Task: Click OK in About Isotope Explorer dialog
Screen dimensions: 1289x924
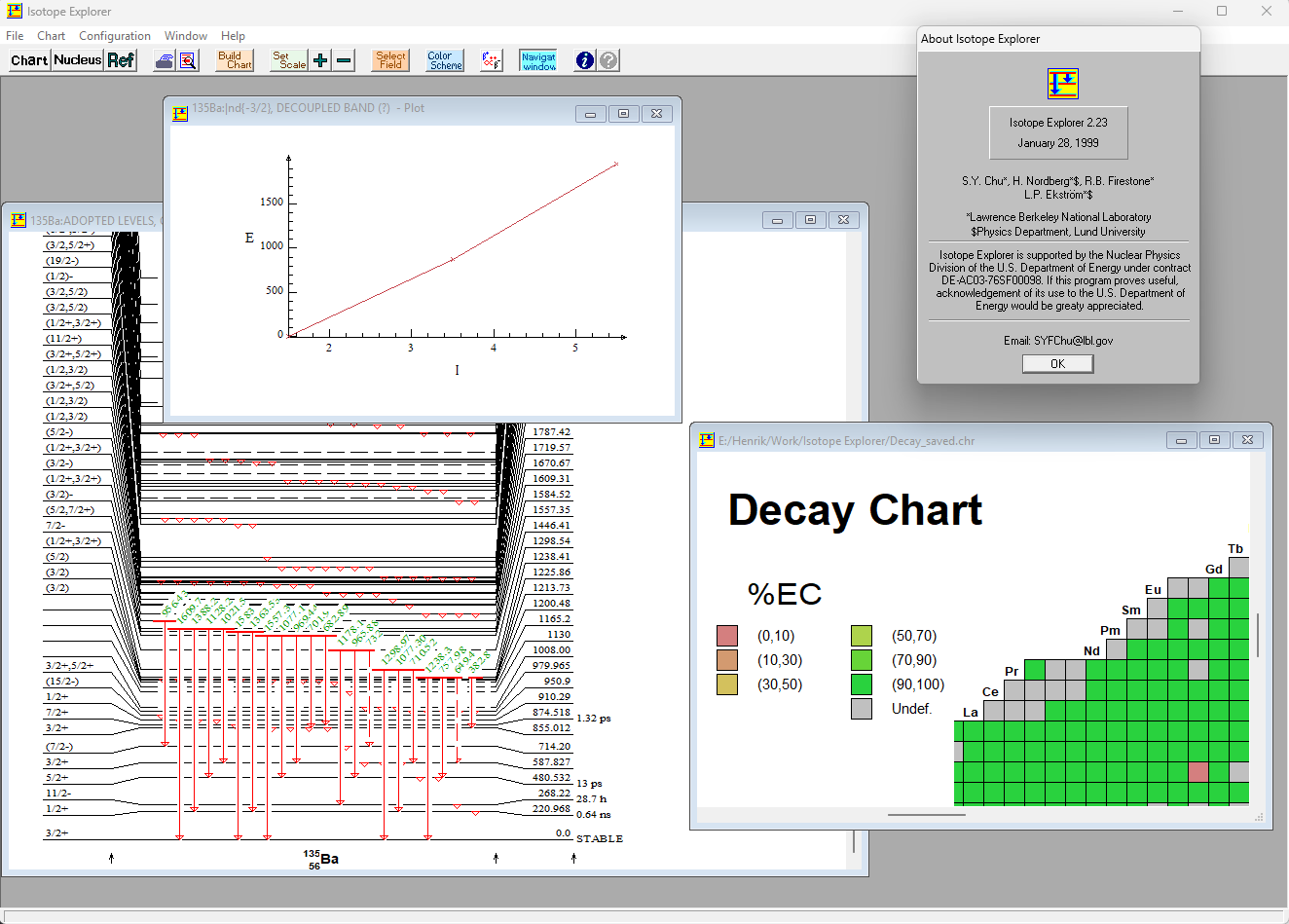Action: click(x=1057, y=363)
